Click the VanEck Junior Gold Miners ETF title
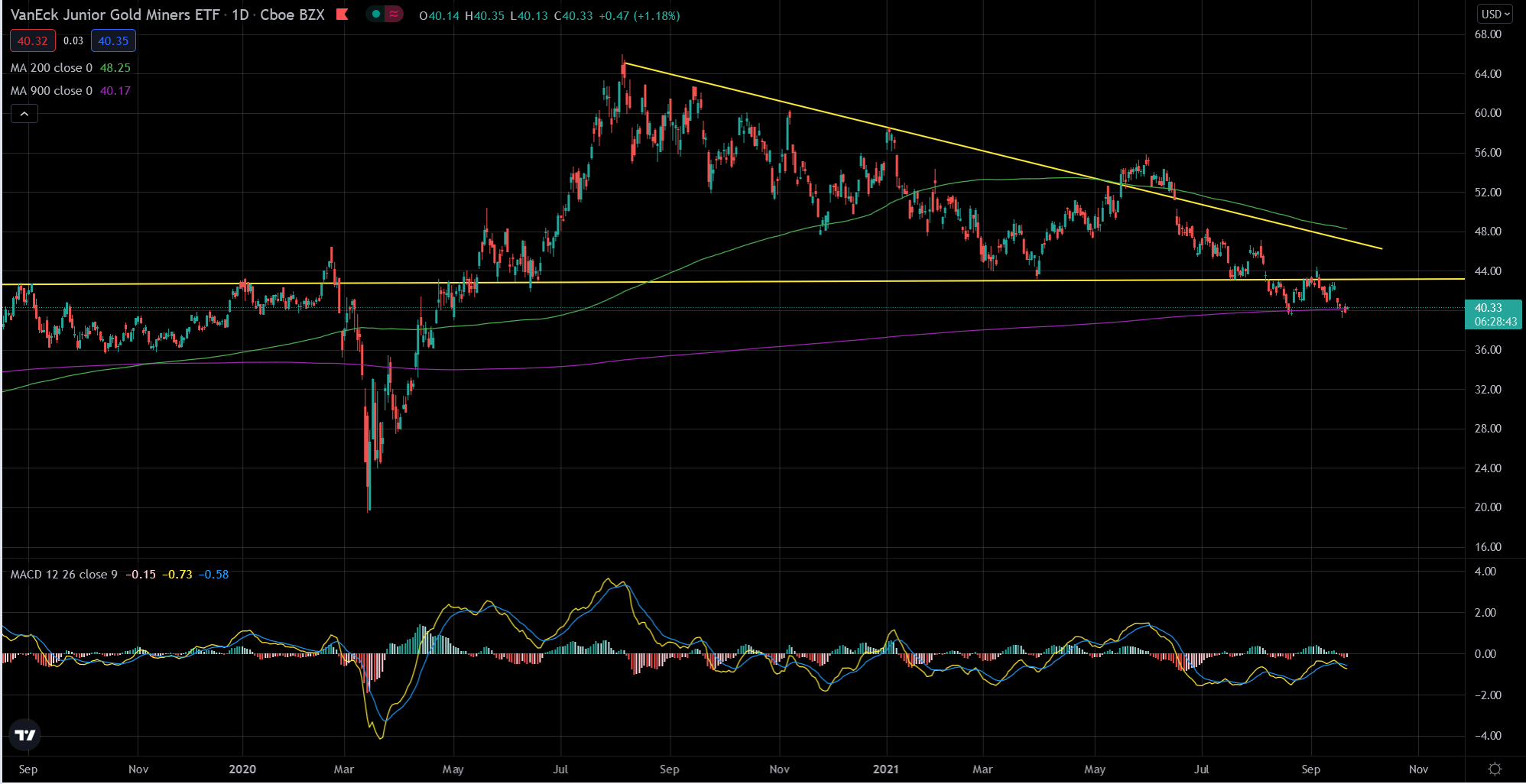This screenshot has width=1526, height=784. (x=115, y=15)
